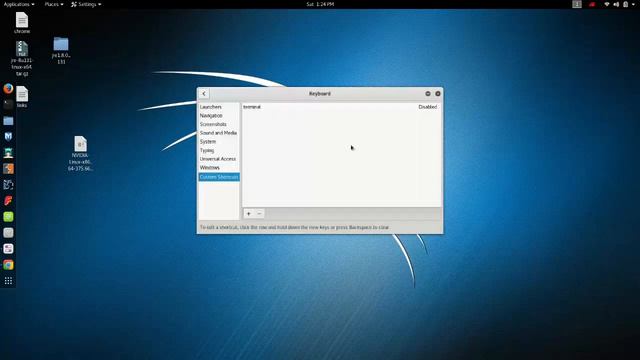Open the volume icon in the top bar

coord(616,4)
